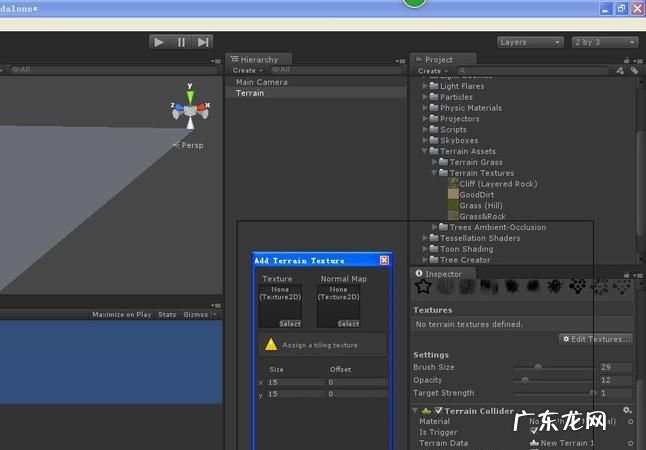
Task: Click the Hierarchy search field
Action: coord(336,70)
